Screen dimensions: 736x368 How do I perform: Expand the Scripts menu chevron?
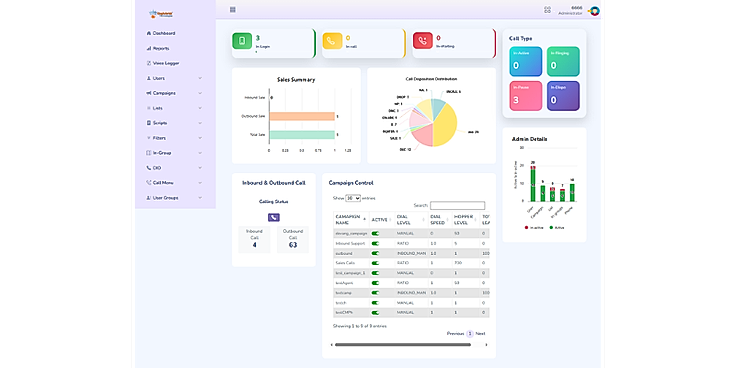pyautogui.click(x=200, y=123)
